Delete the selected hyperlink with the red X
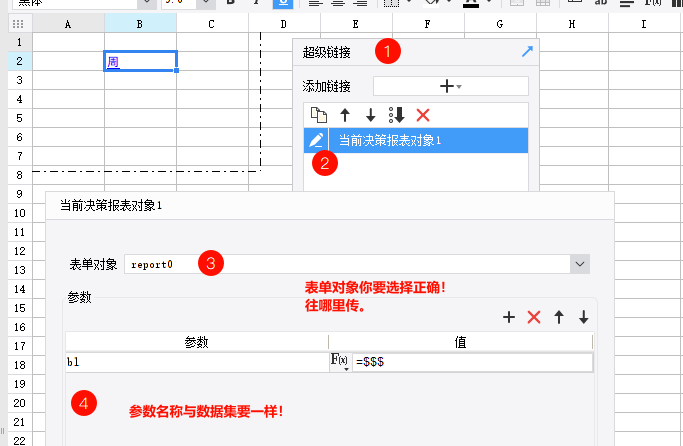Screen dimensions: 683x446 pyautogui.click(x=423, y=115)
